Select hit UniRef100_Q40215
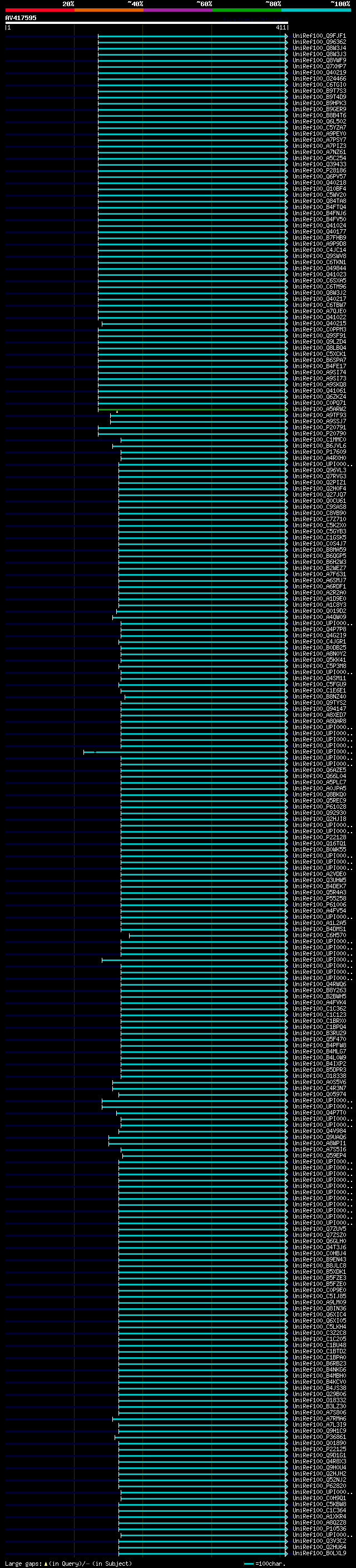The width and height of the screenshot is (356, 1568). click(319, 323)
